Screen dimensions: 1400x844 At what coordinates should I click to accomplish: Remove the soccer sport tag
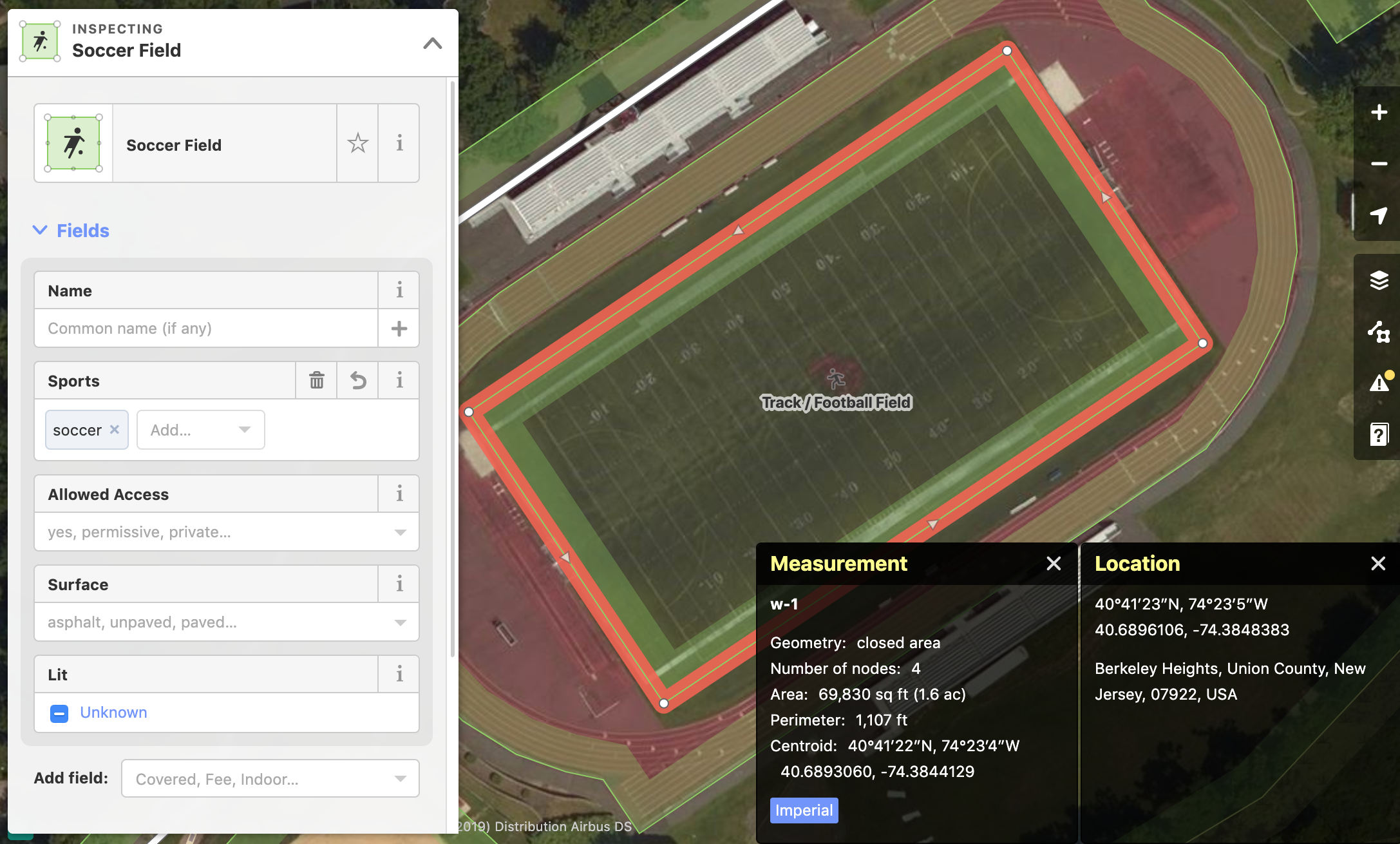[x=115, y=429]
